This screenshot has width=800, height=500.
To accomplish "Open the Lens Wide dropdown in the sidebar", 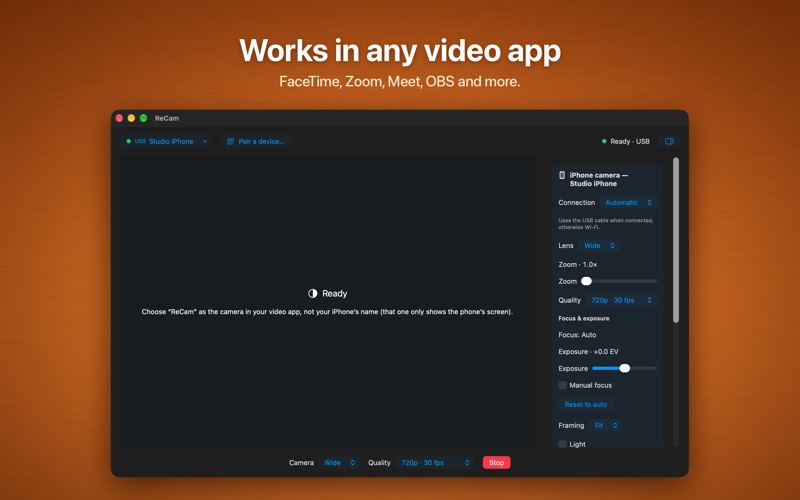I will (599, 245).
